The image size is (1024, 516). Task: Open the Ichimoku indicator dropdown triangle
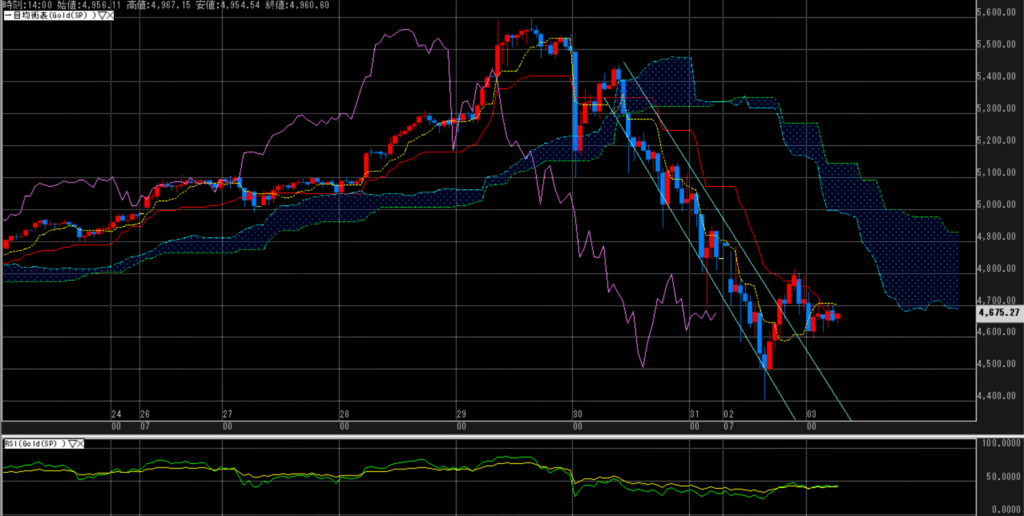[101, 17]
